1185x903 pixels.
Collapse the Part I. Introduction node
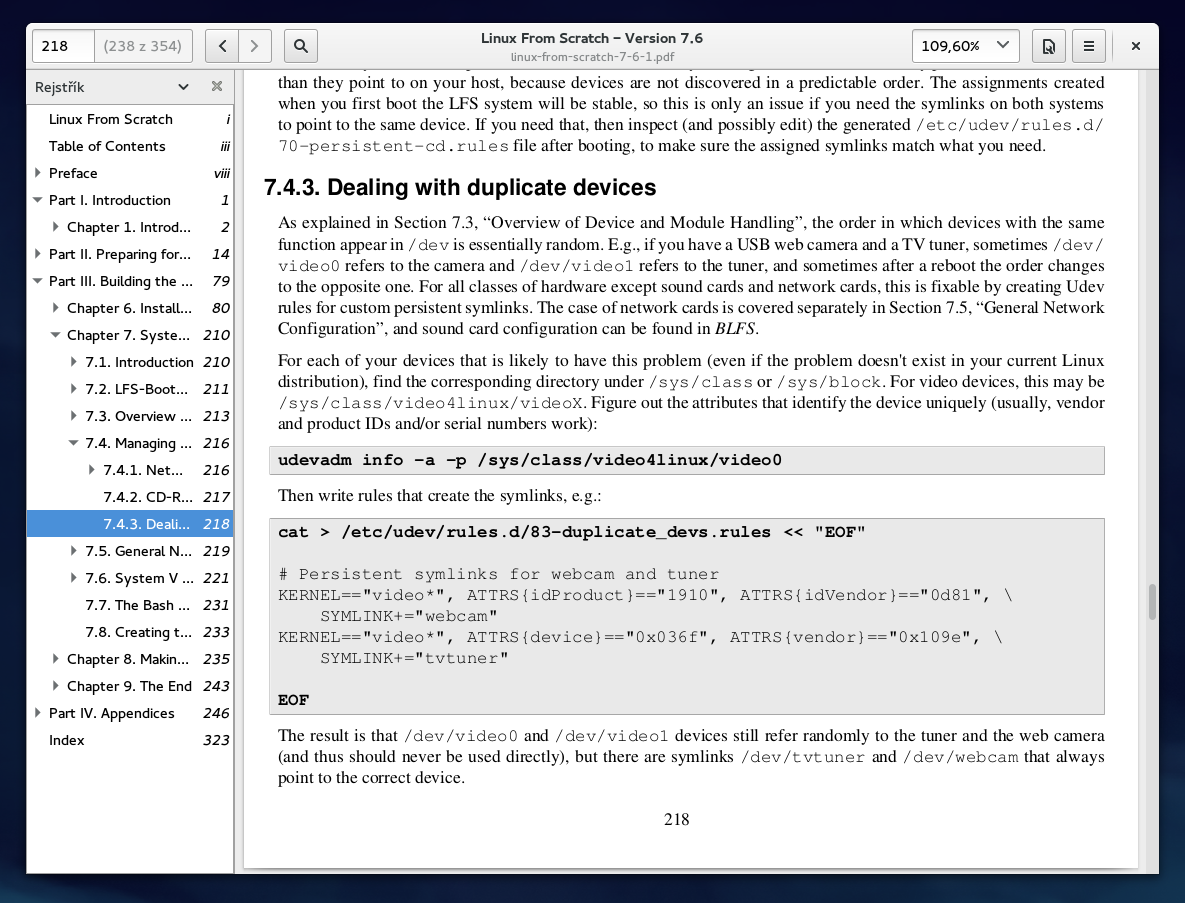[38, 200]
